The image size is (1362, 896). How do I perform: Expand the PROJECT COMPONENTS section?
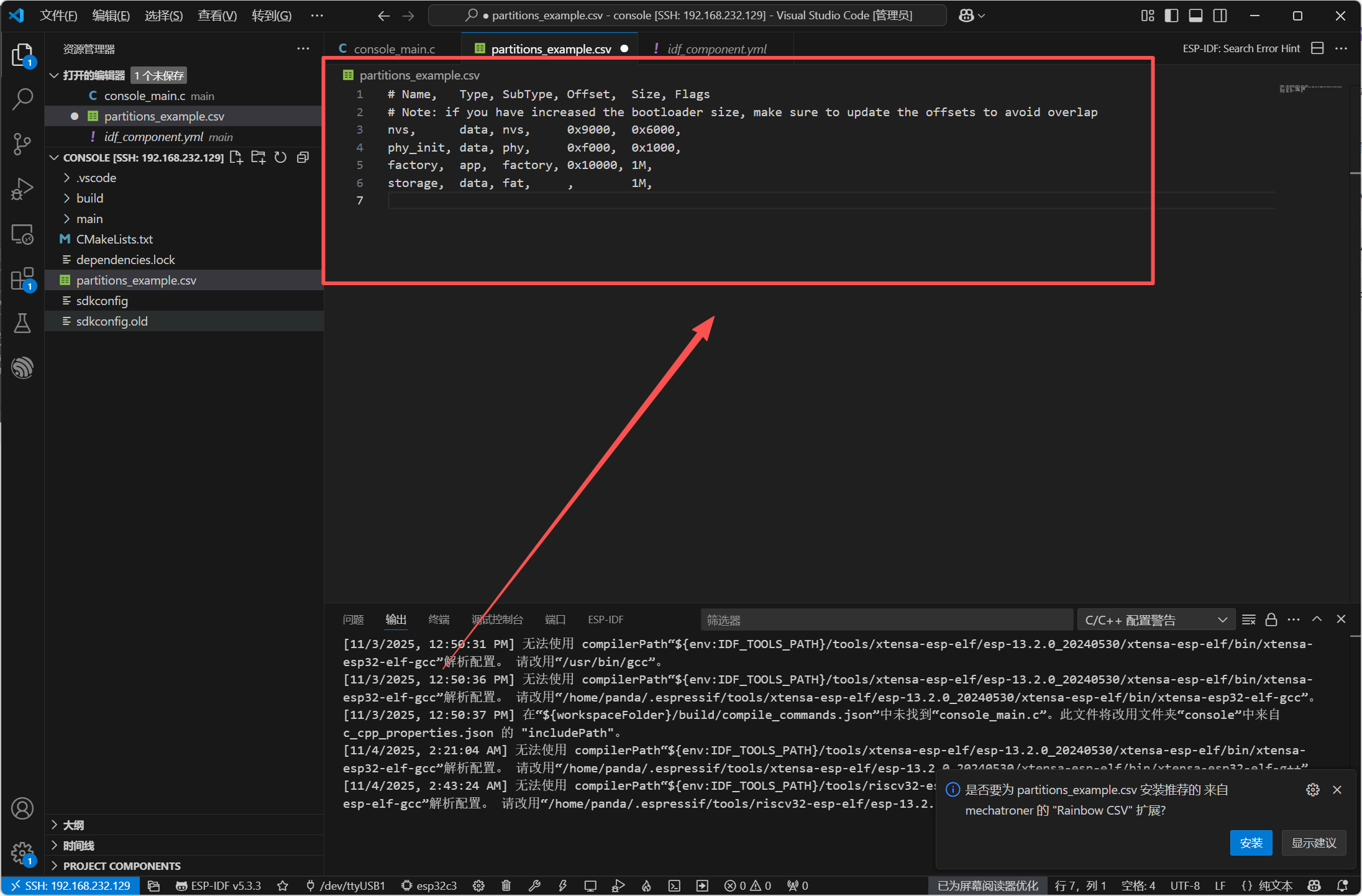point(121,866)
